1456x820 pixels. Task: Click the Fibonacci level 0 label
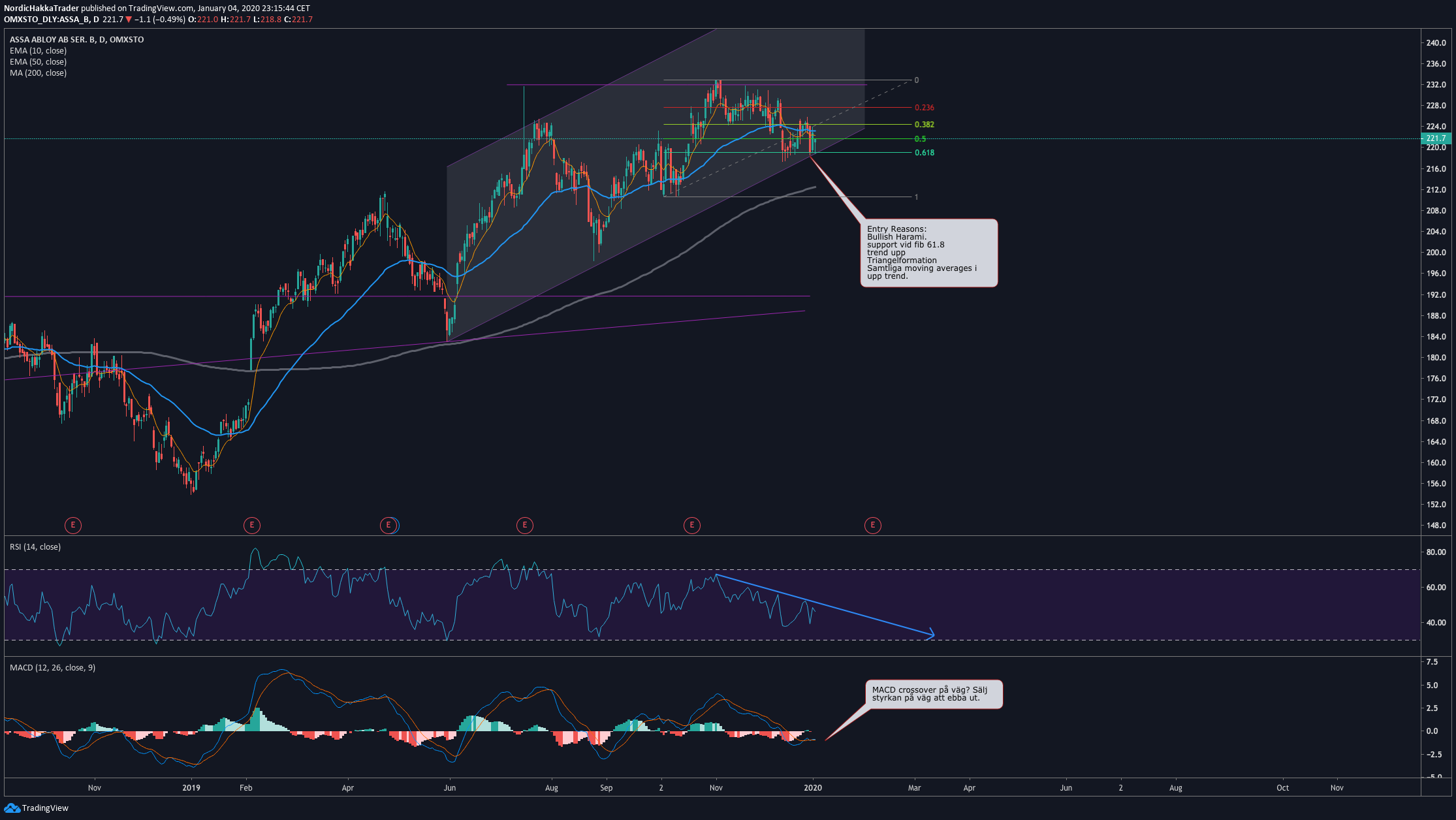pos(916,80)
